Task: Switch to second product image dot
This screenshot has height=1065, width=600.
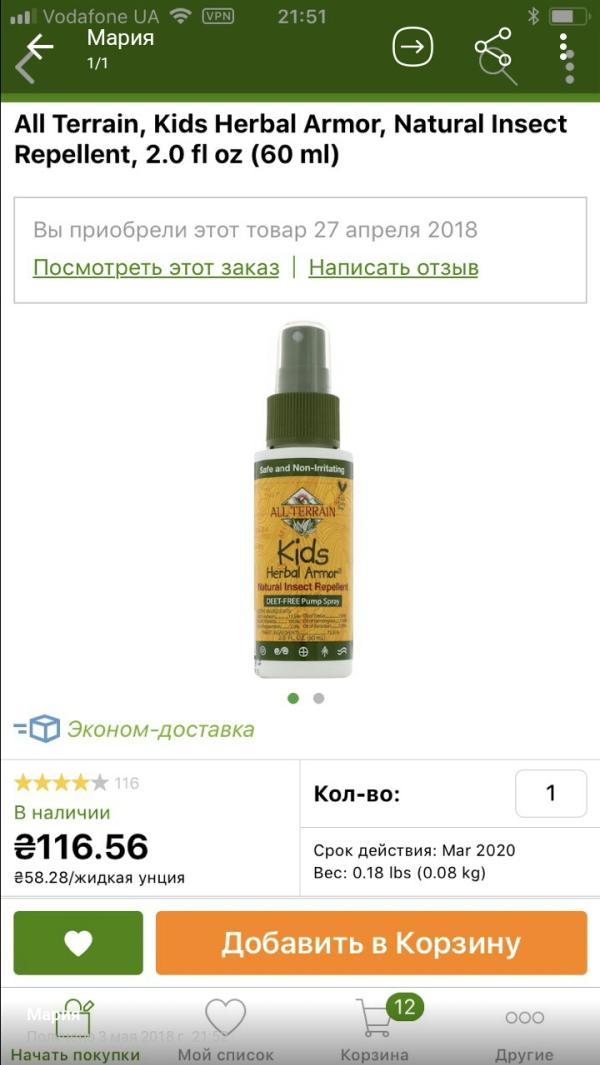Action: point(319,698)
